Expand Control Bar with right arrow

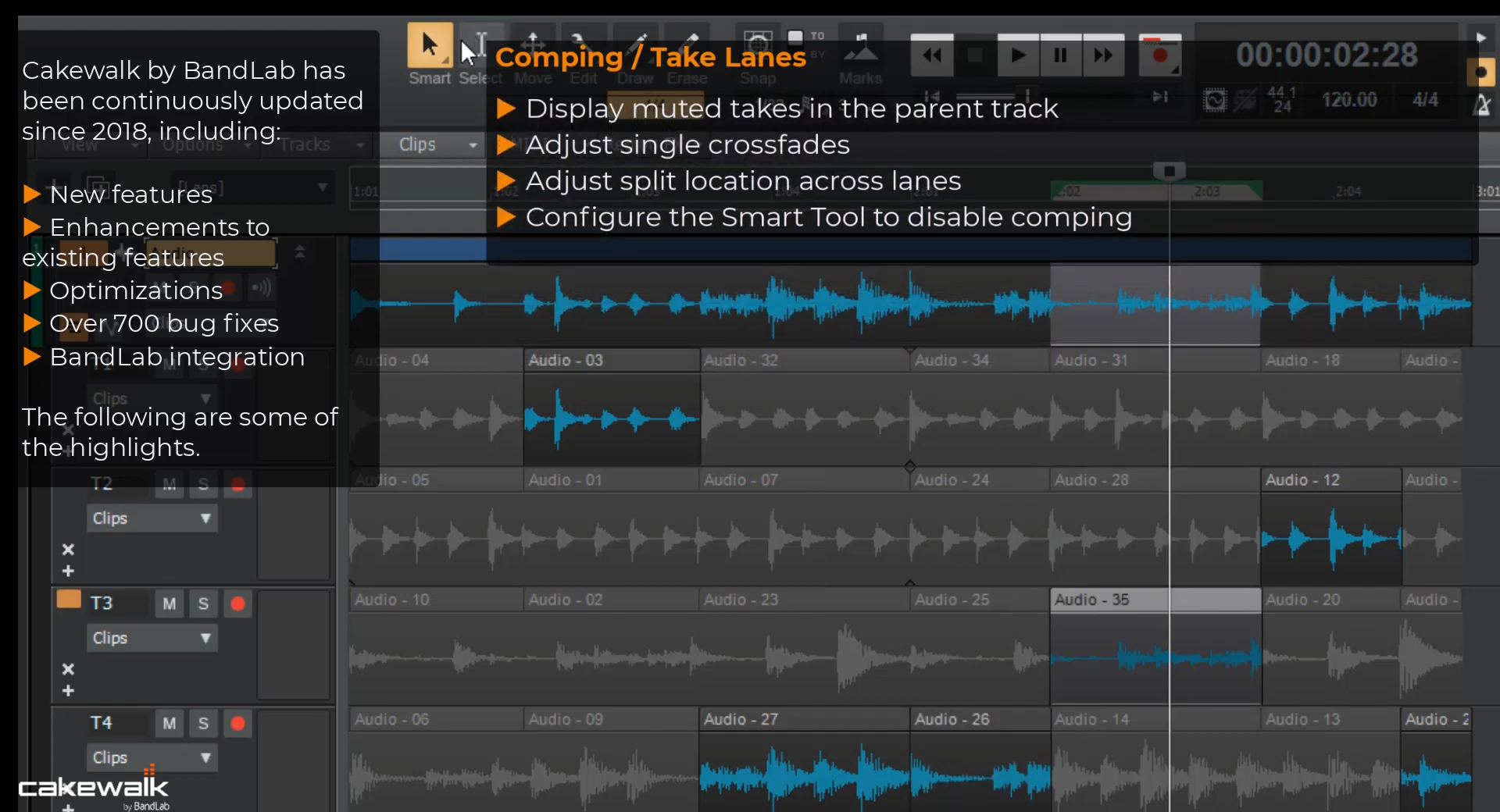point(1480,37)
